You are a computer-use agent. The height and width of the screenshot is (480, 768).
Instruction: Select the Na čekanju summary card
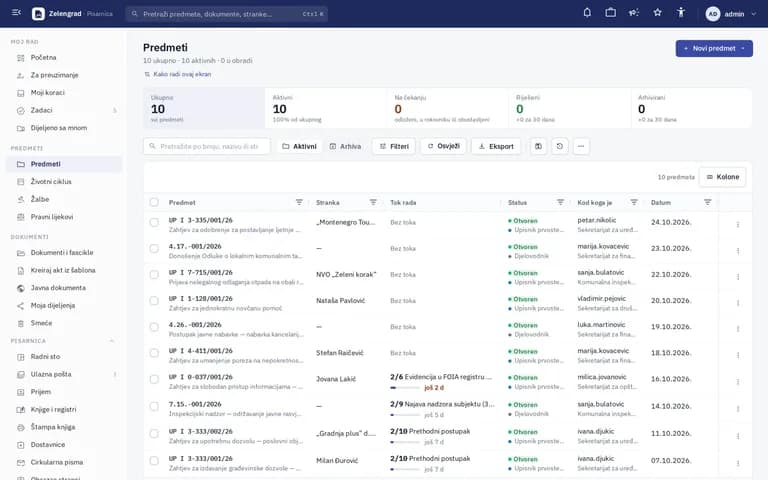coord(448,108)
